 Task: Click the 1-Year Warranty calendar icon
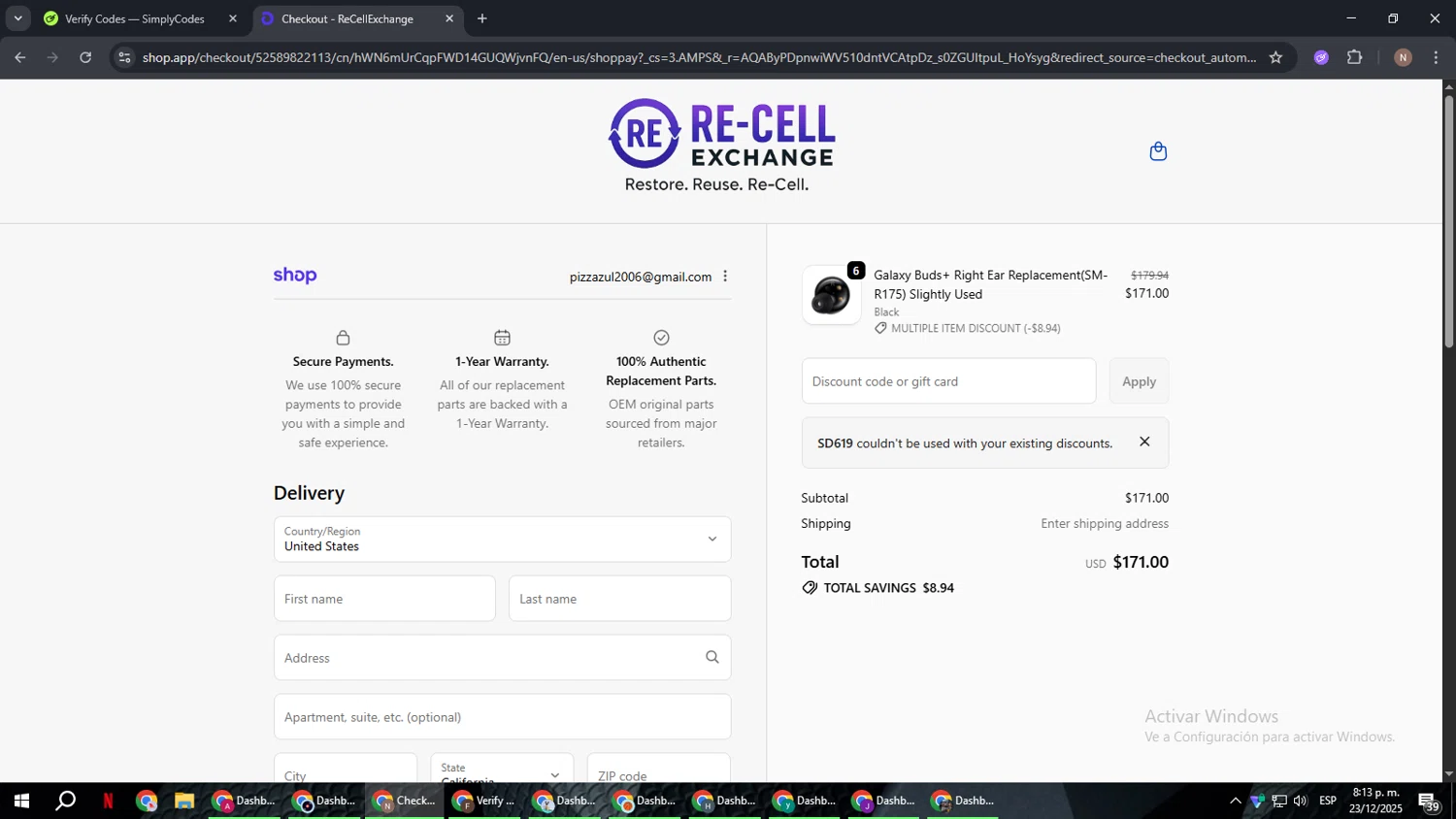pyautogui.click(x=502, y=338)
